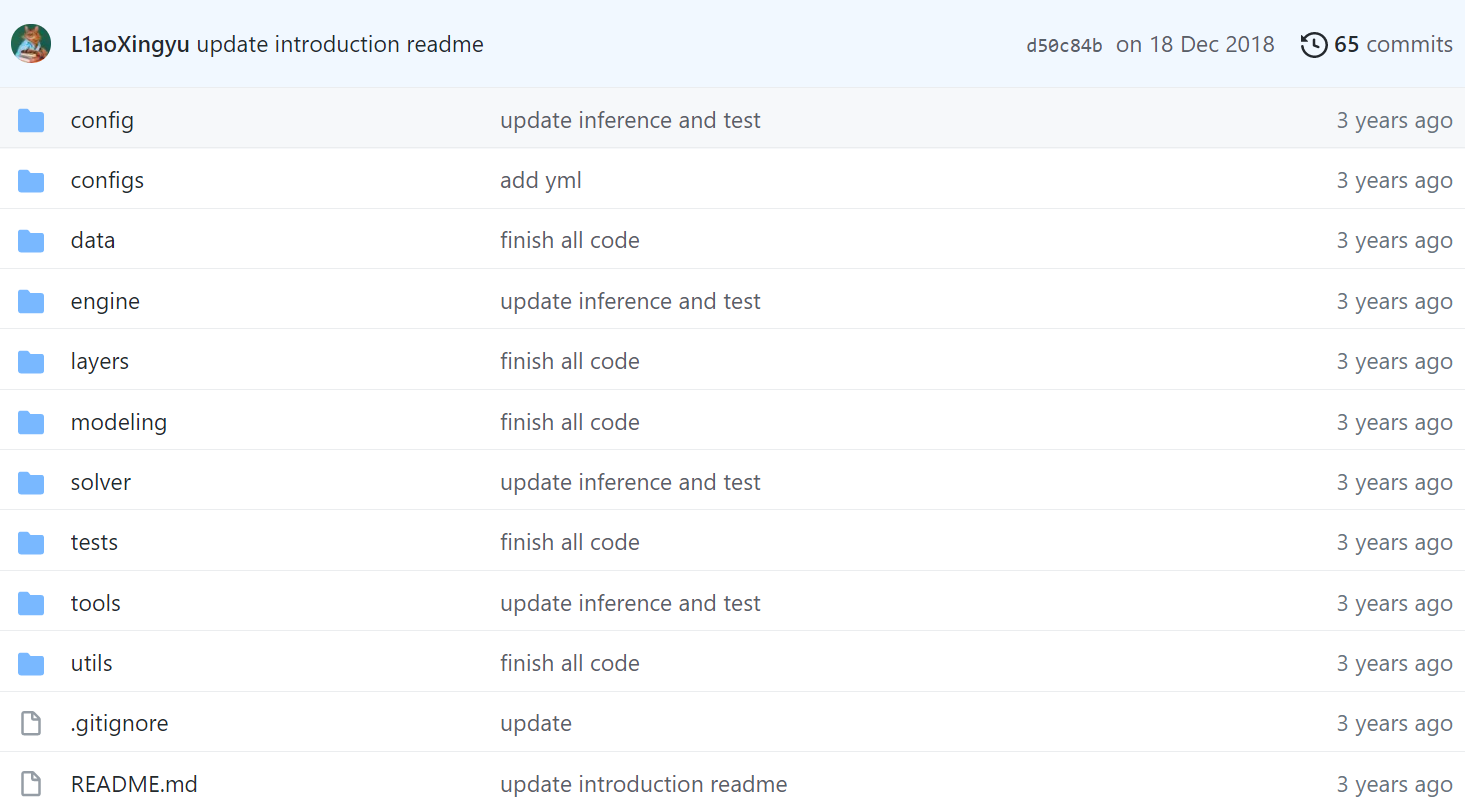Click the L1aoXingyu user avatar
Viewport: 1465px width, 810px height.
point(31,44)
